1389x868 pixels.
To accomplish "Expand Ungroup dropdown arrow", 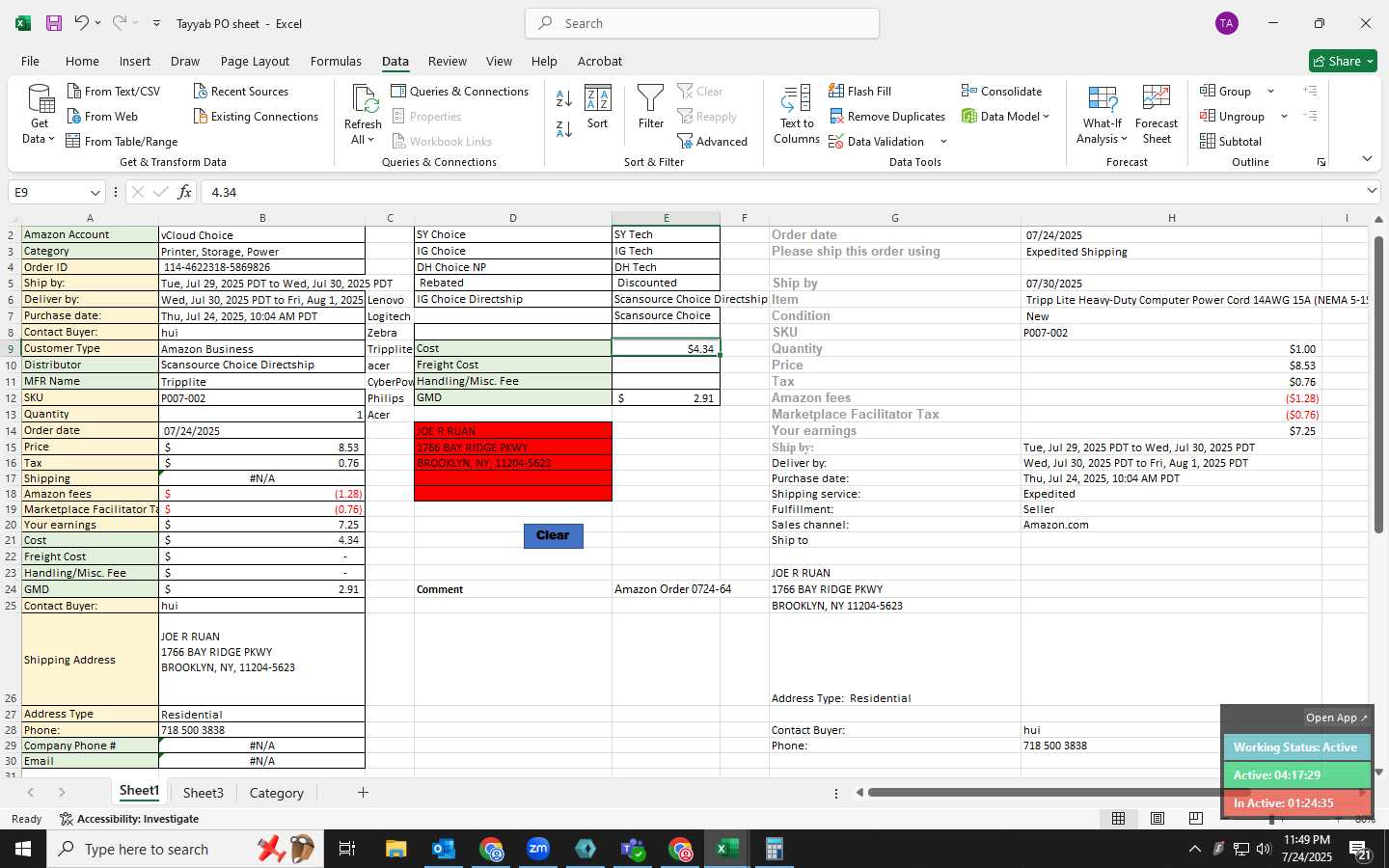I will click(x=1284, y=117).
